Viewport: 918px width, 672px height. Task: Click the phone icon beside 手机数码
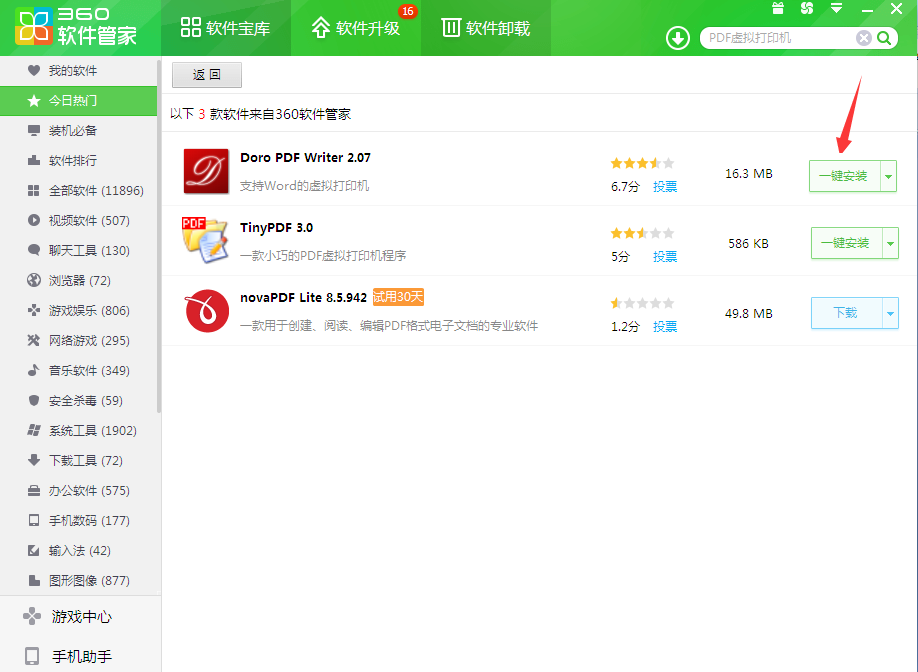[x=34, y=520]
